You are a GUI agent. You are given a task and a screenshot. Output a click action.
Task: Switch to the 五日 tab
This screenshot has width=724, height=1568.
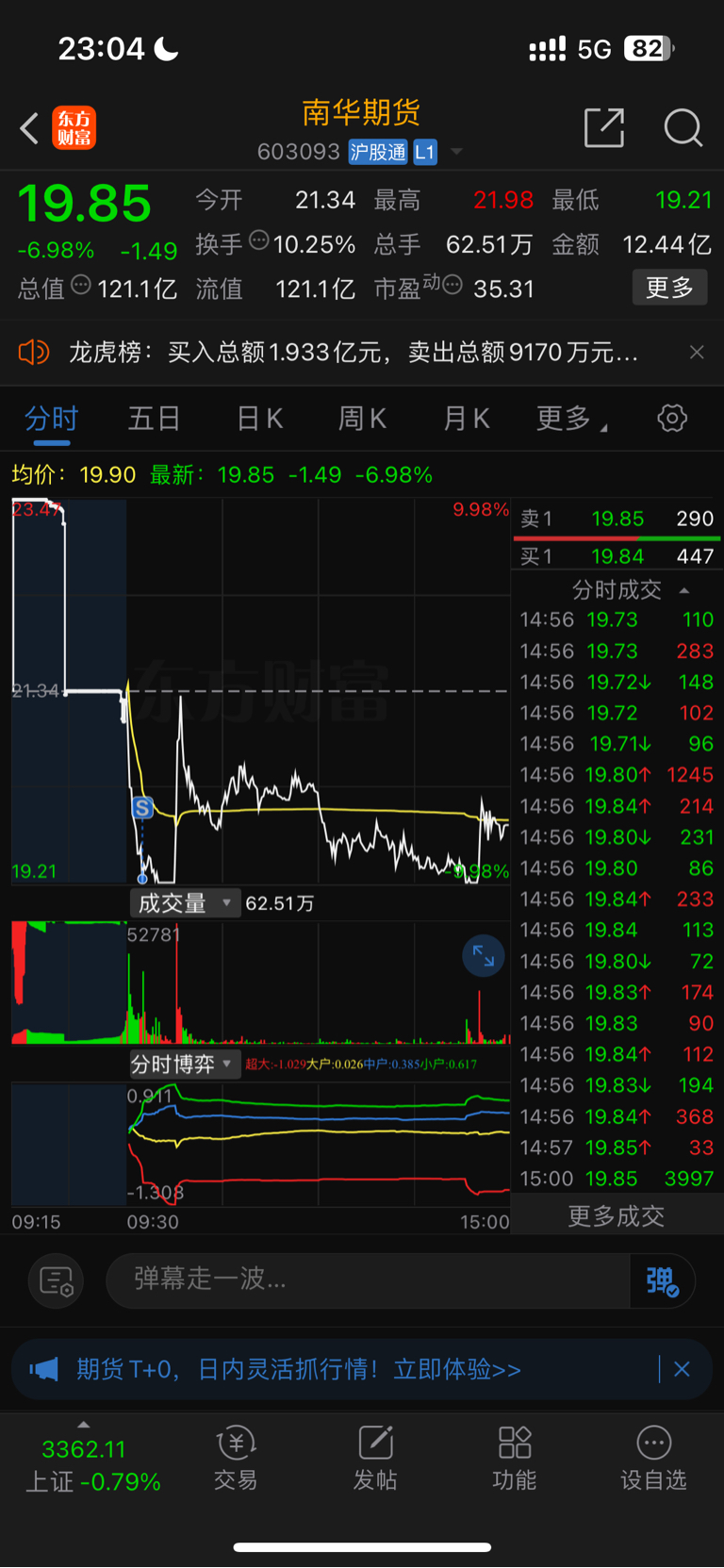tap(155, 418)
